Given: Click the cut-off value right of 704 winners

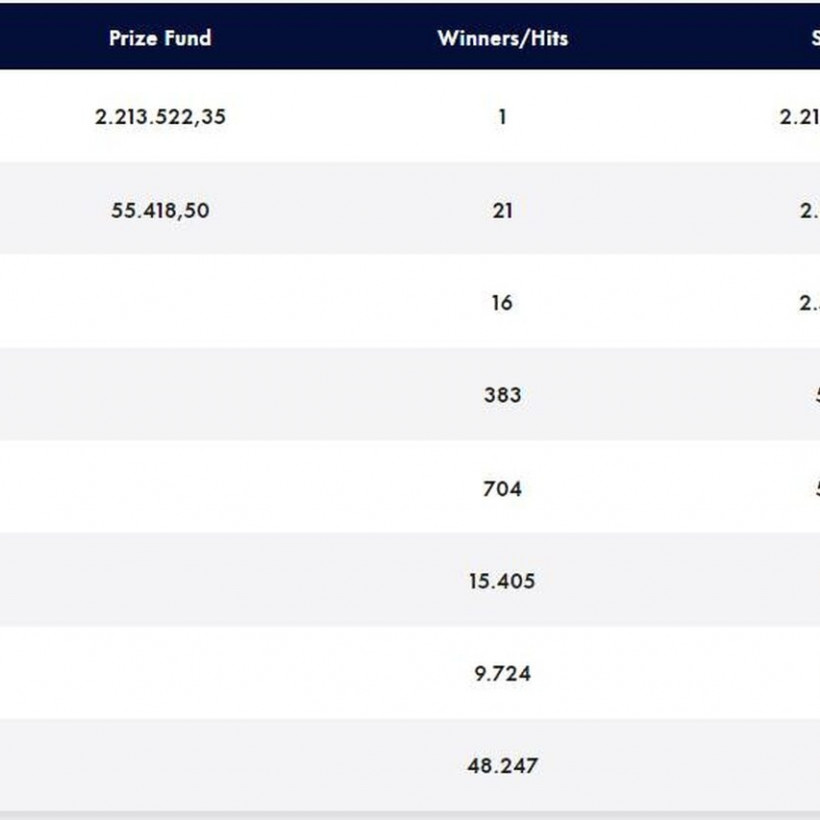Looking at the screenshot, I should click(815, 488).
